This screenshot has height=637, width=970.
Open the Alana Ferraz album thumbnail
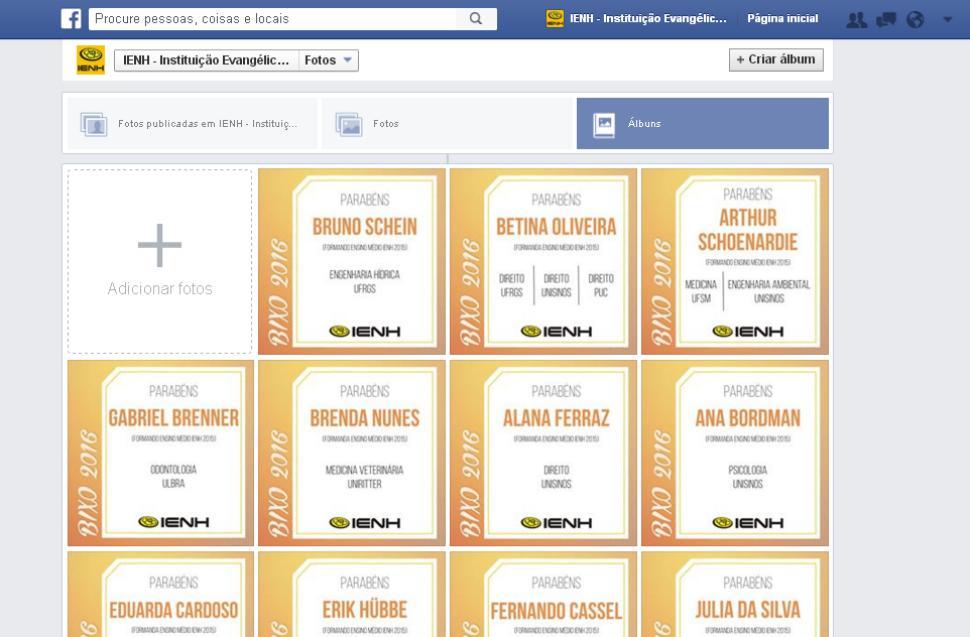point(543,453)
